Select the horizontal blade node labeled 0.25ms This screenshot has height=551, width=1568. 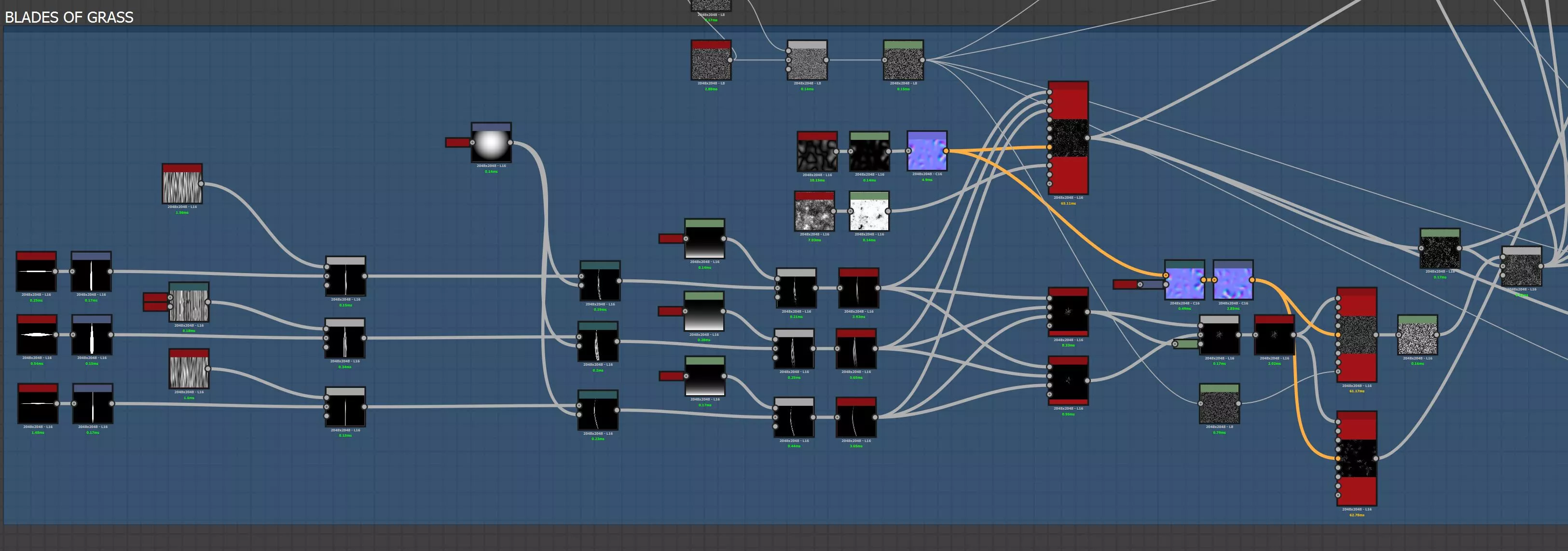(37, 272)
